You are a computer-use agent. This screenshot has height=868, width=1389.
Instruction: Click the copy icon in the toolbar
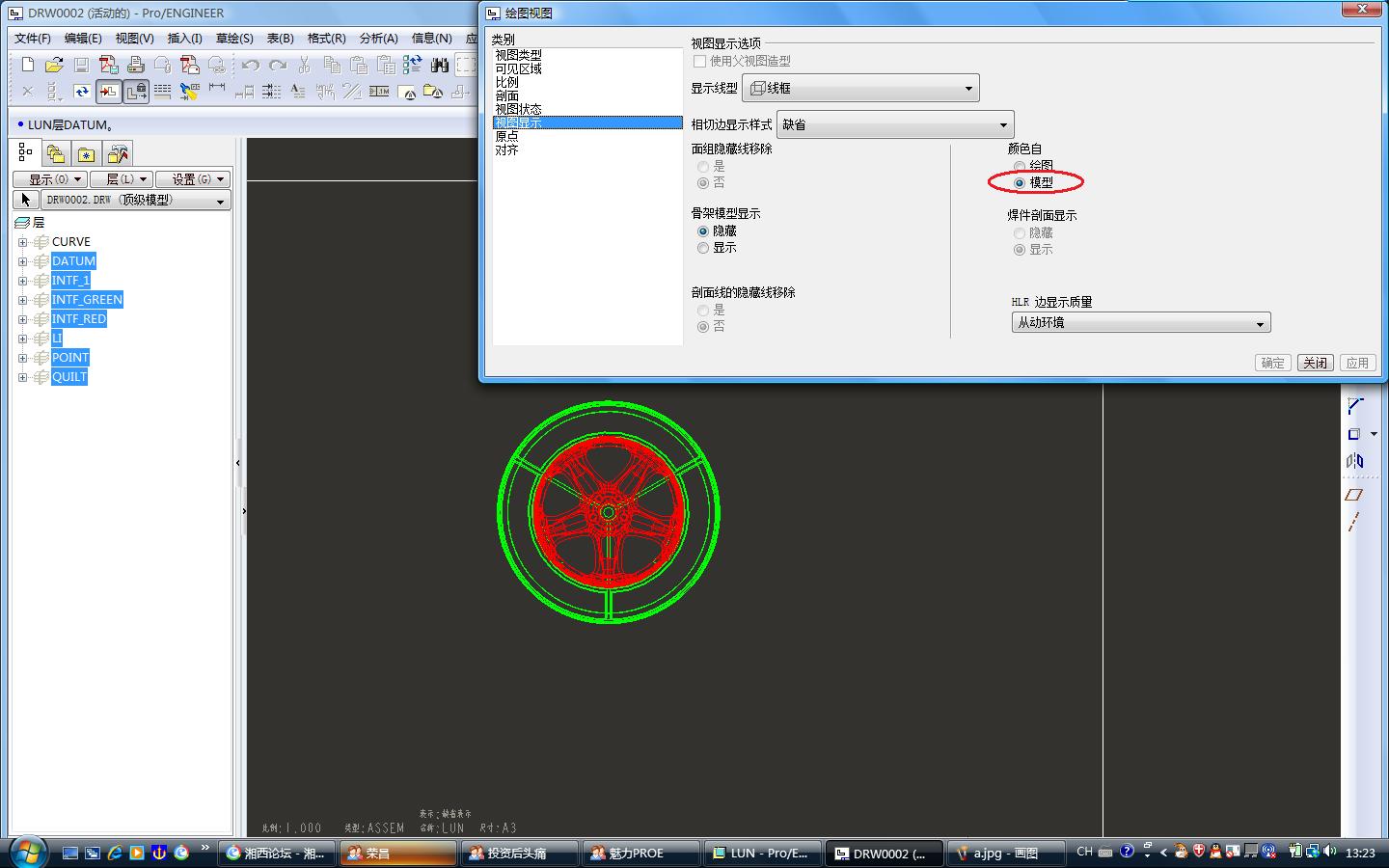332,65
